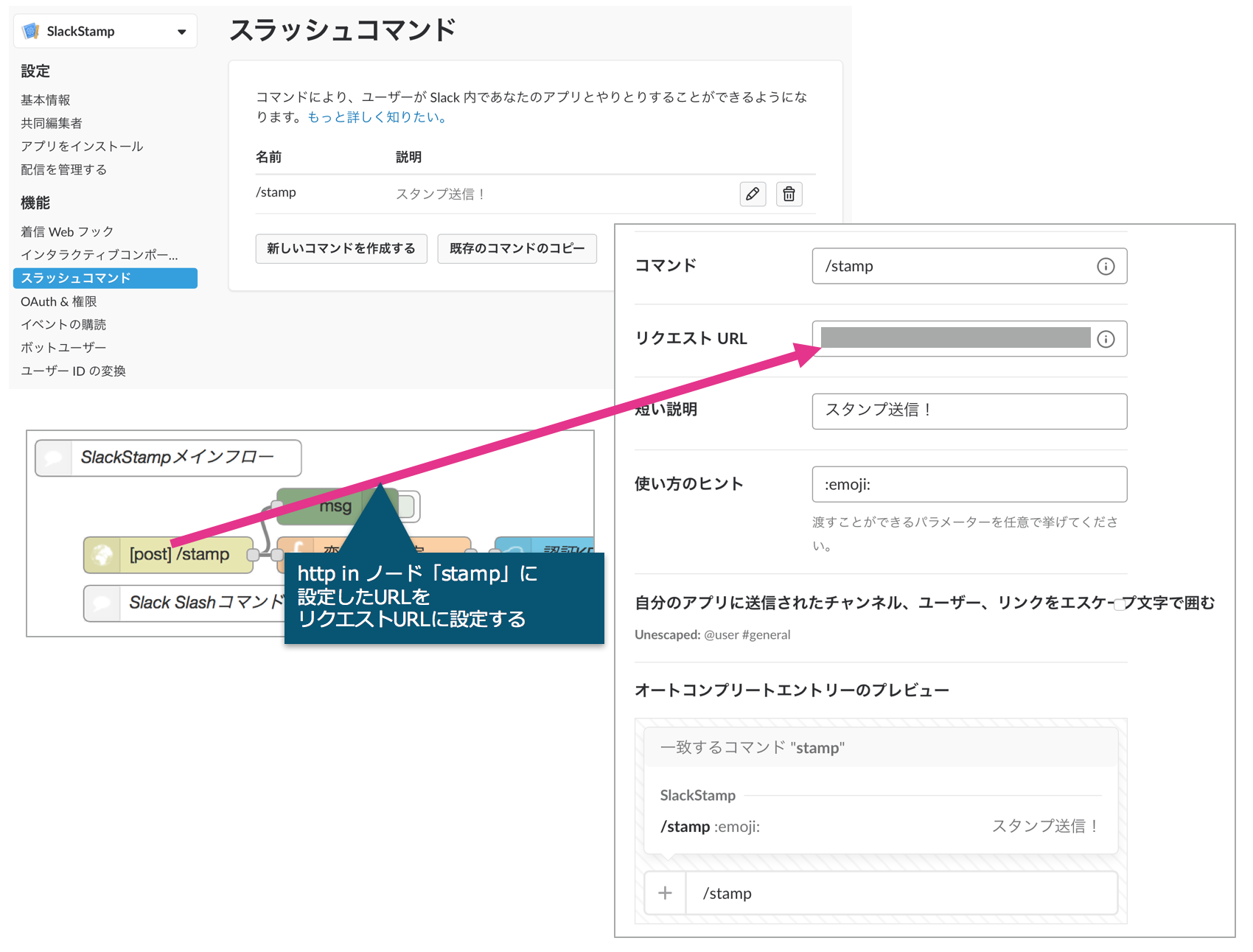This screenshot has height=952, width=1253.
Task: Select the green msg debug node
Action: [336, 506]
